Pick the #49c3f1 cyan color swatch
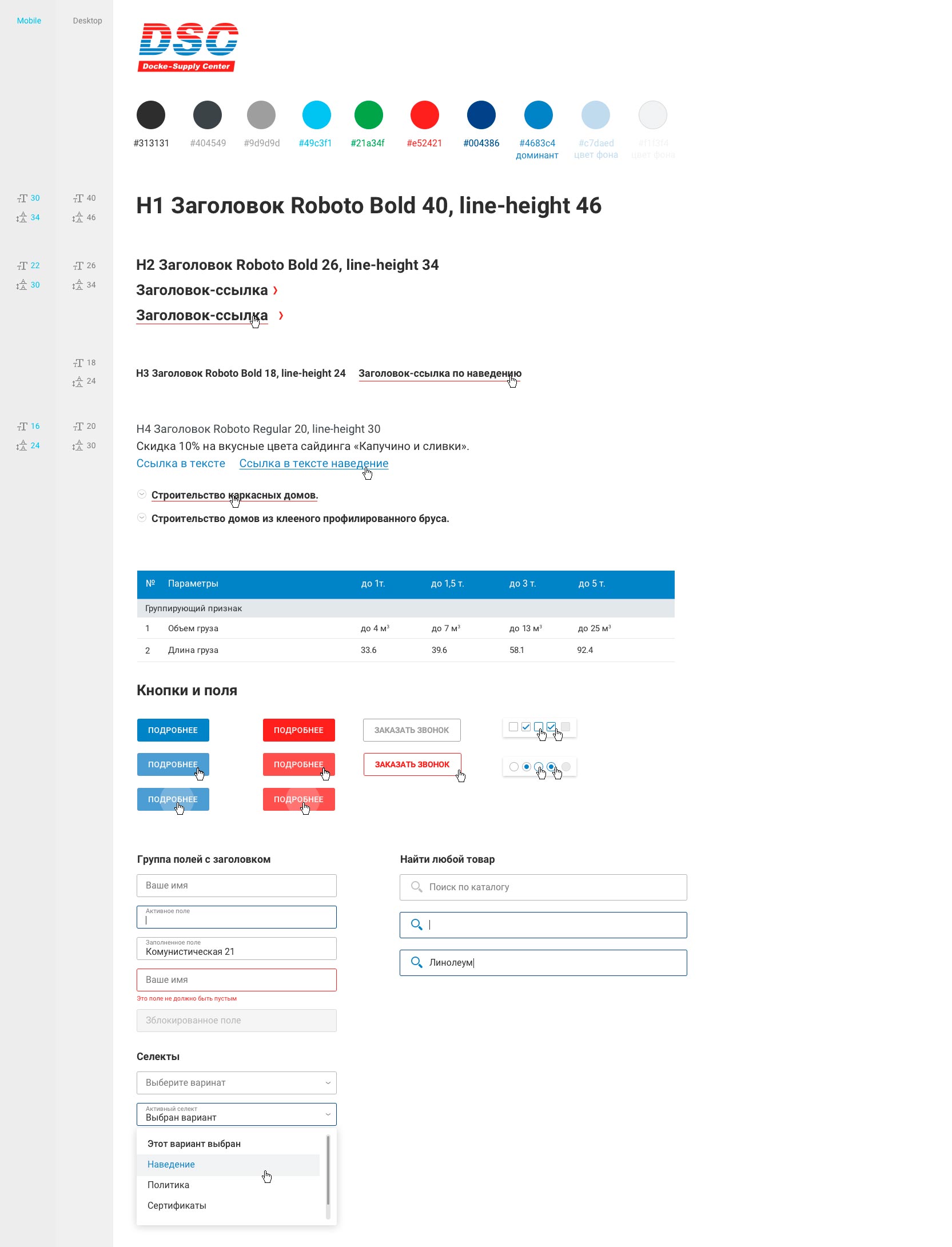Image resolution: width=952 pixels, height=1247 pixels. 317,115
